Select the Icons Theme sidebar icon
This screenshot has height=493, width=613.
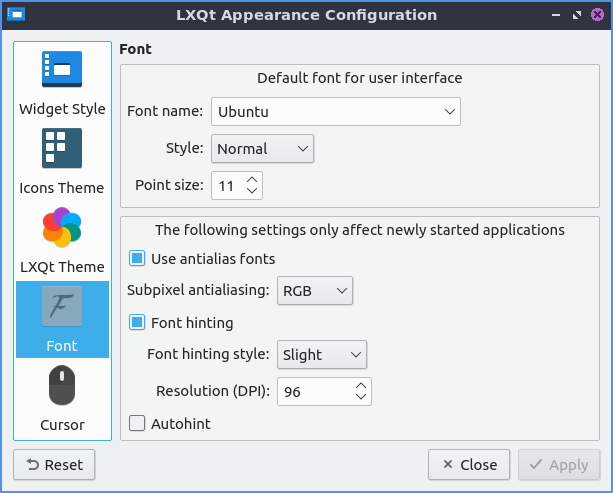pos(62,149)
